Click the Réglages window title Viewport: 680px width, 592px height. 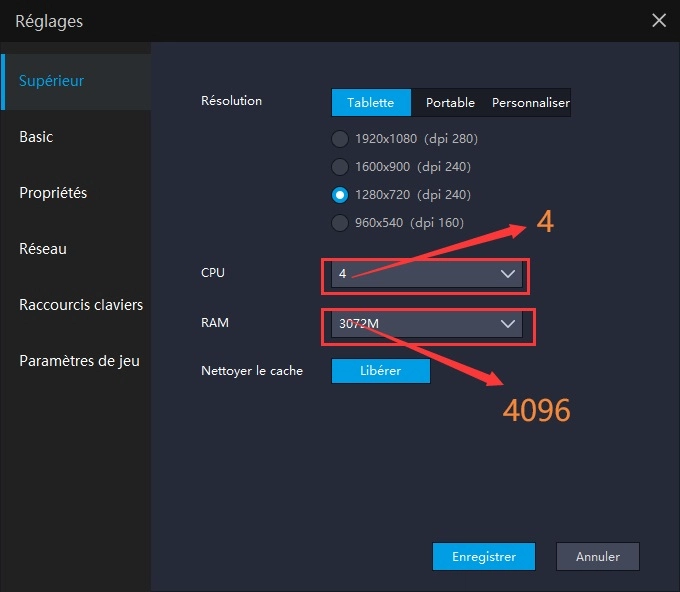pyautogui.click(x=49, y=21)
